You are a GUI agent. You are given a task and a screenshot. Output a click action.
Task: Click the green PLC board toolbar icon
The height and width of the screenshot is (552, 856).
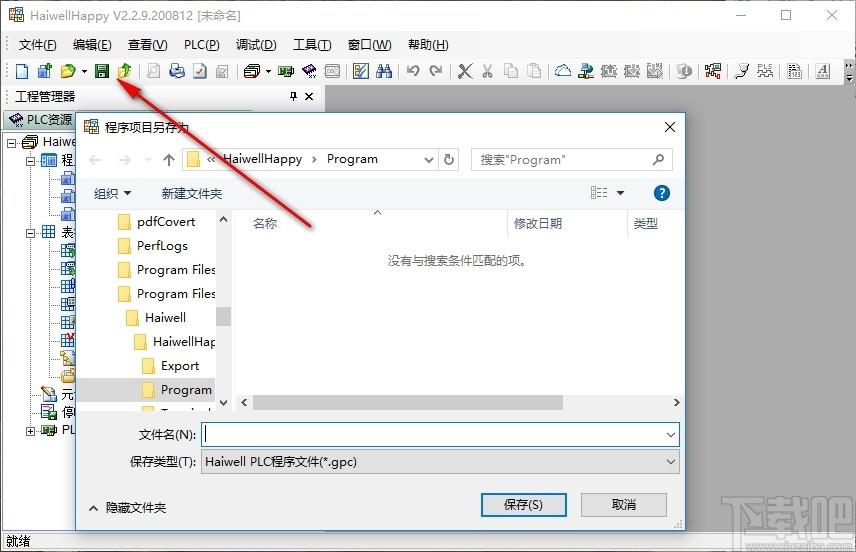click(286, 71)
